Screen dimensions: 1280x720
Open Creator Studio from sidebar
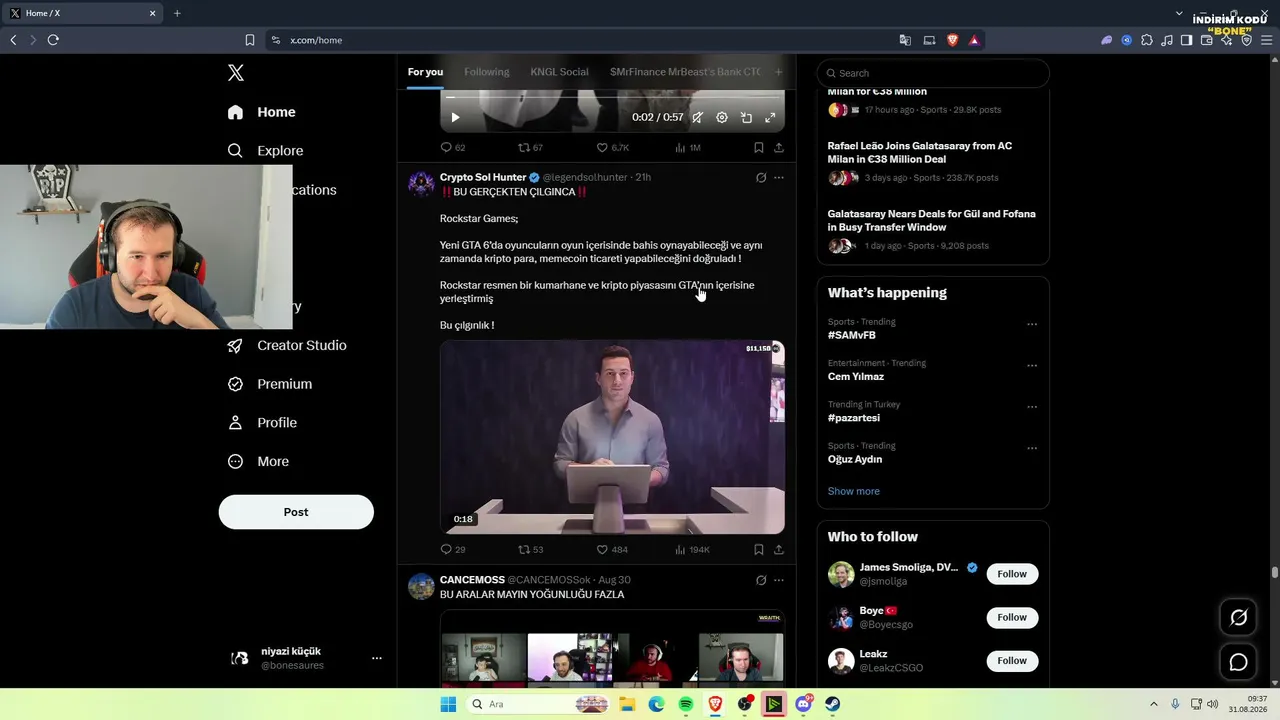coord(287,345)
